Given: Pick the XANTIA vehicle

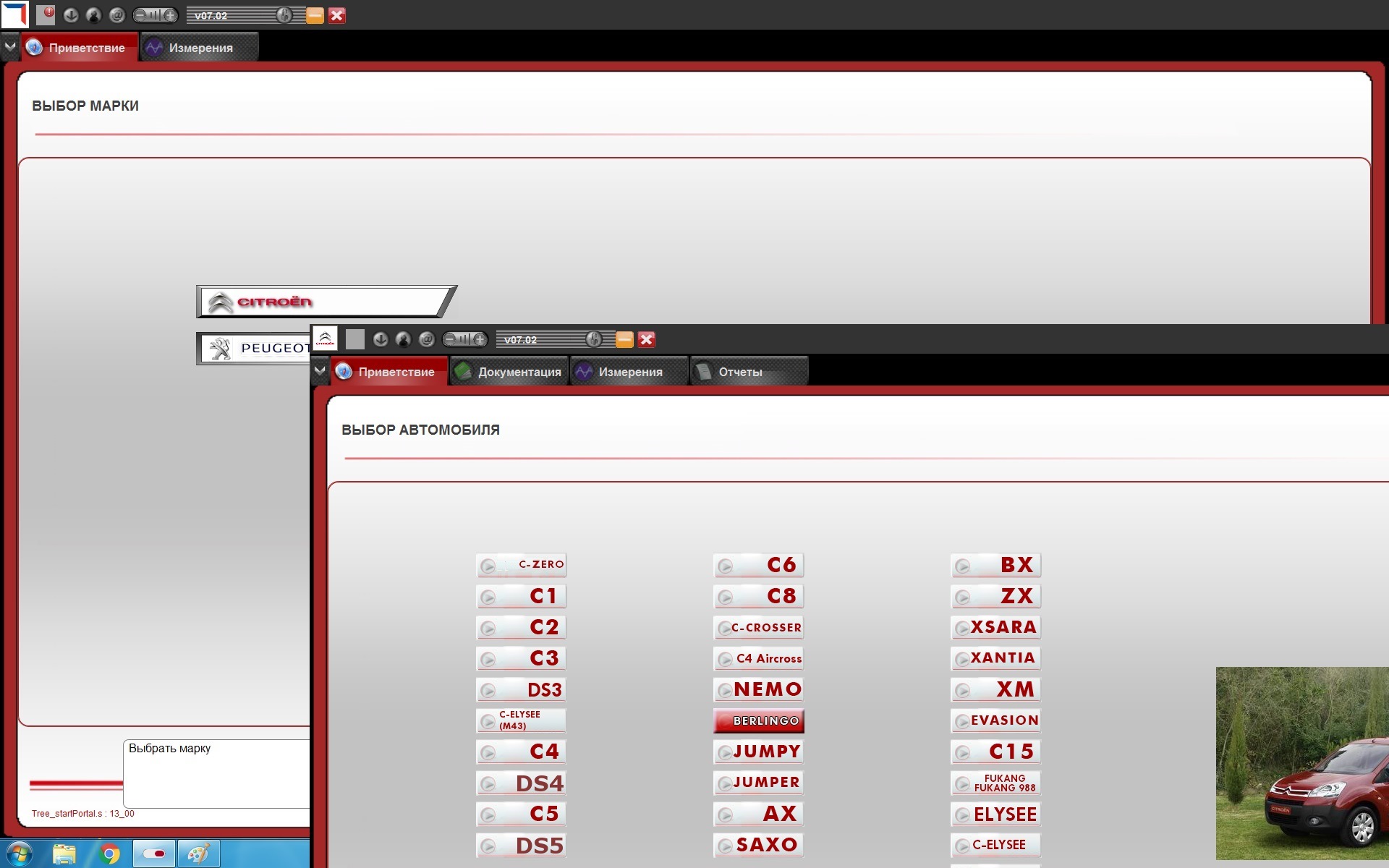Looking at the screenshot, I should (x=995, y=658).
